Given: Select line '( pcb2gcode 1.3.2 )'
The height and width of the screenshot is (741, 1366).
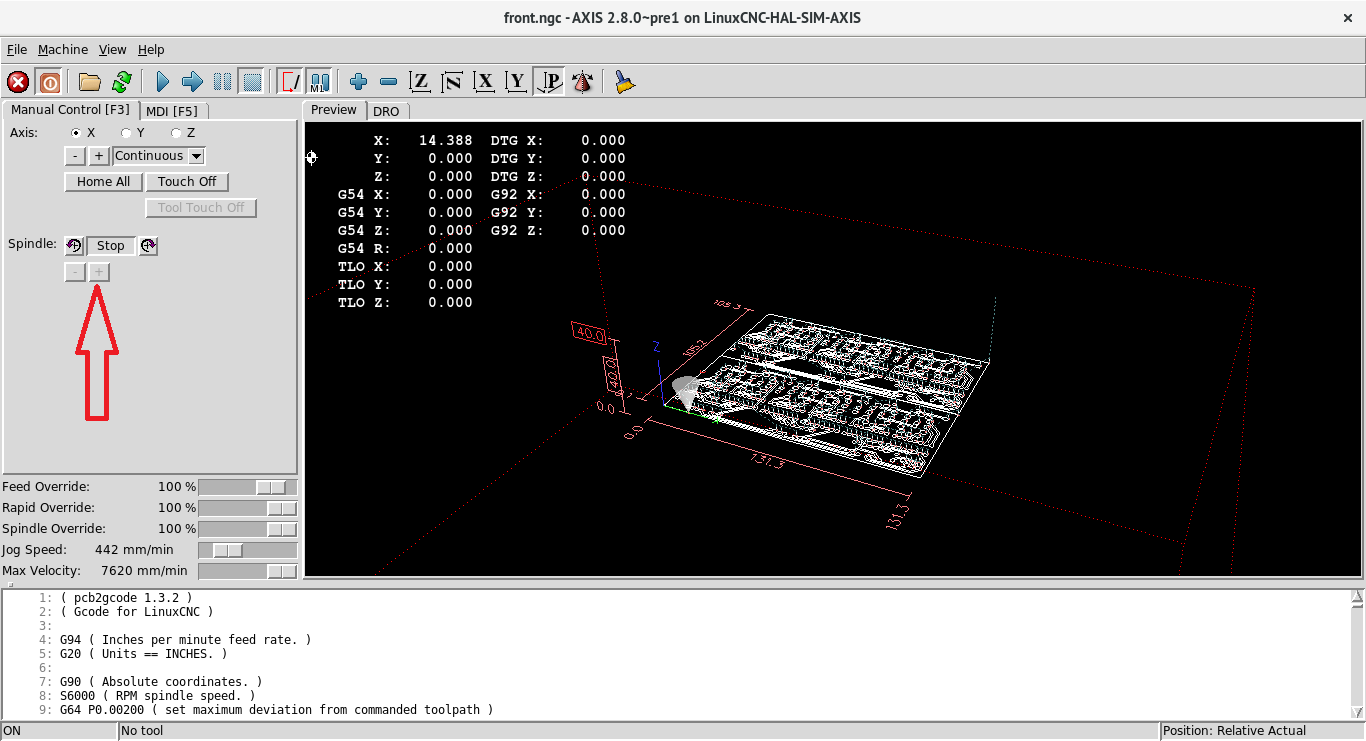Looking at the screenshot, I should click(126, 598).
